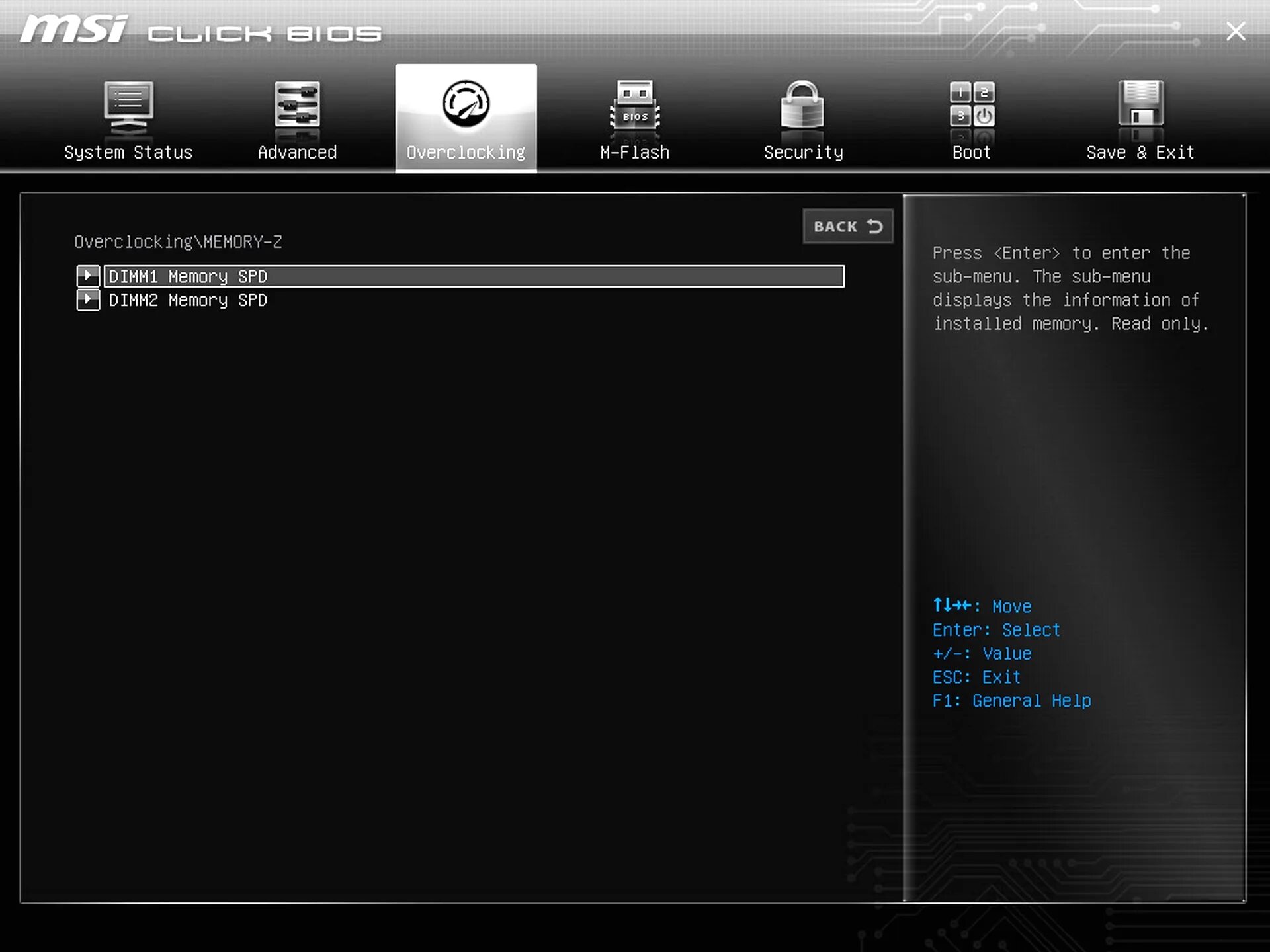Click the 'F1: General Help' hint
1270x952 pixels.
(1011, 701)
